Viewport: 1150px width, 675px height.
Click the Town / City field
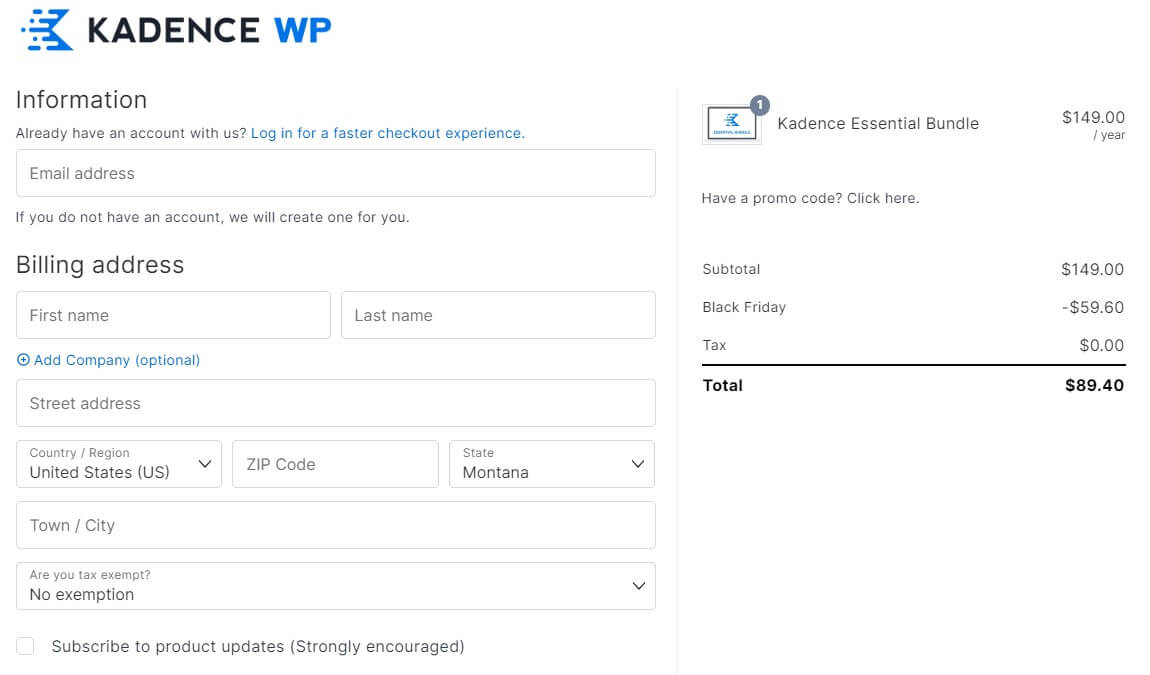pos(336,525)
